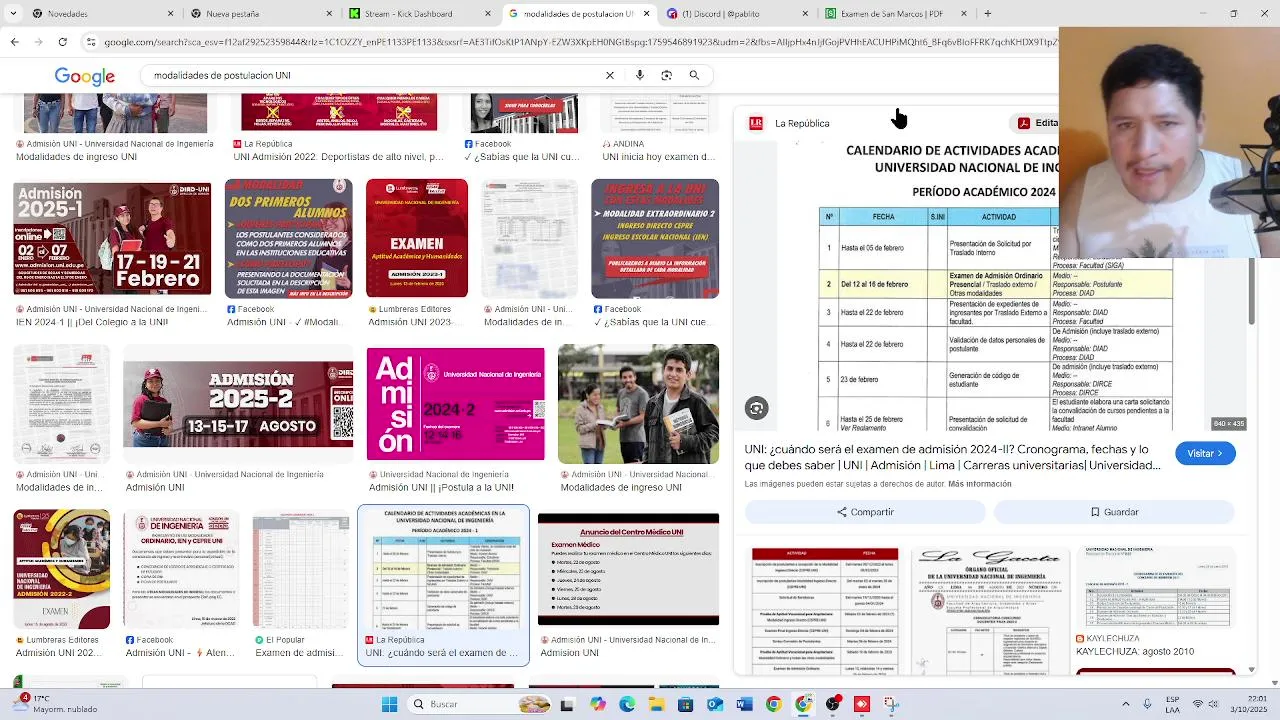The height and width of the screenshot is (720, 1280).
Task: Open Ingresa a la UNI modalidad thumbnail
Action: point(655,238)
